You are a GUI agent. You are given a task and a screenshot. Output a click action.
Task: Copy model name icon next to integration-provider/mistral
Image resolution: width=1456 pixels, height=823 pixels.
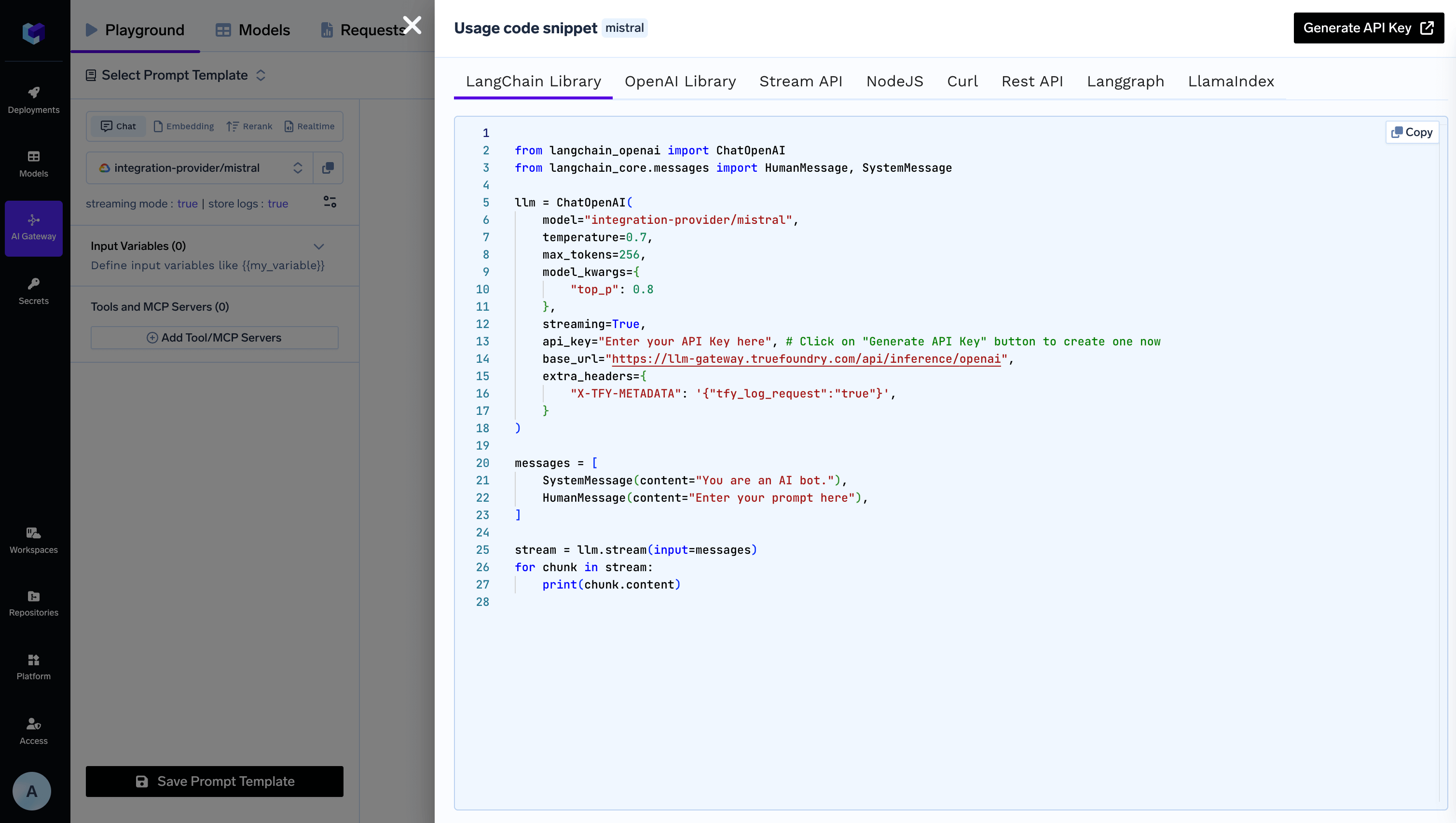[328, 168]
